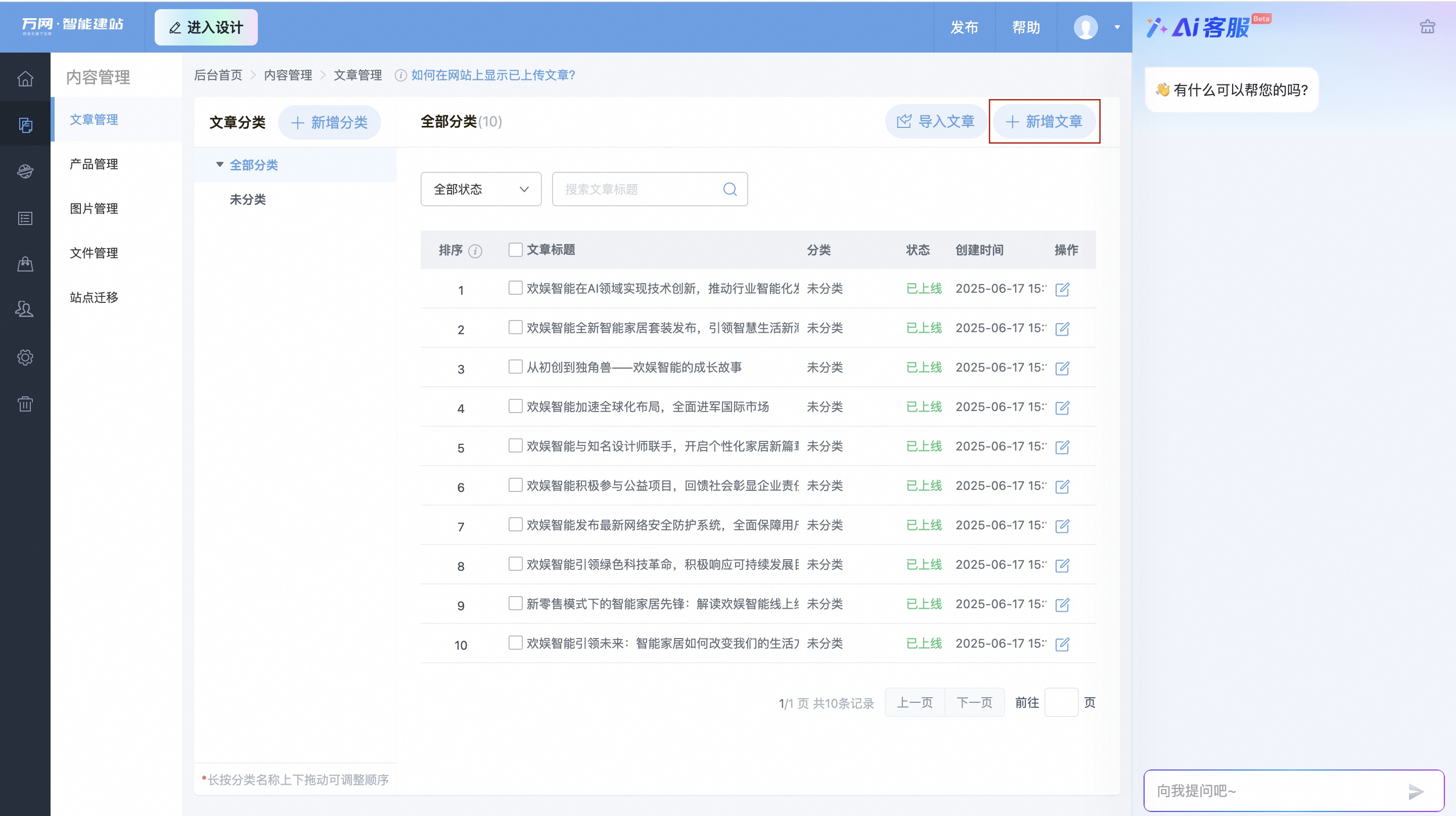Check the box for 积极参与公益项目 article
The height and width of the screenshot is (816, 1456).
[x=515, y=485]
